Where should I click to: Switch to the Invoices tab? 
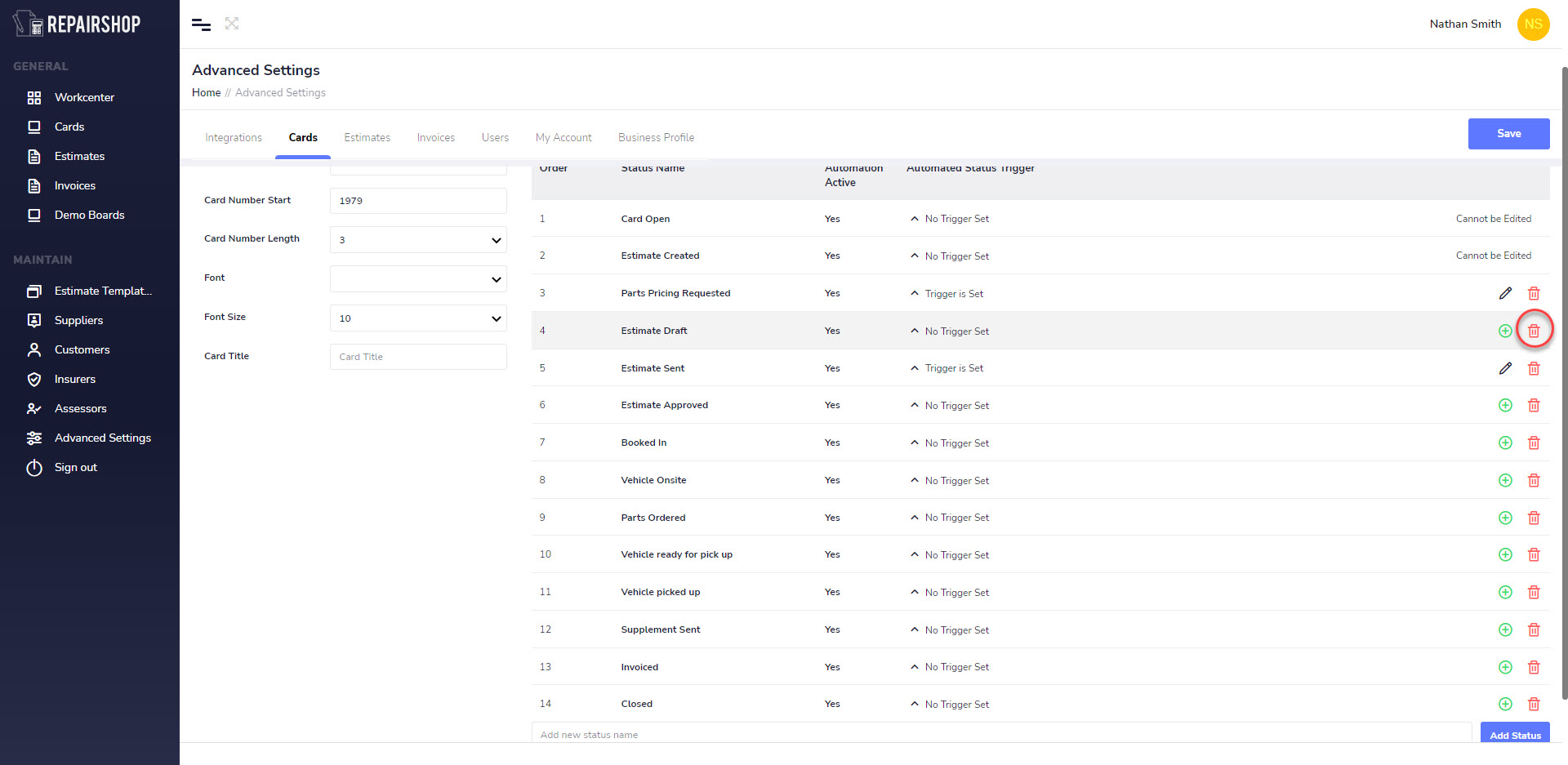[436, 137]
